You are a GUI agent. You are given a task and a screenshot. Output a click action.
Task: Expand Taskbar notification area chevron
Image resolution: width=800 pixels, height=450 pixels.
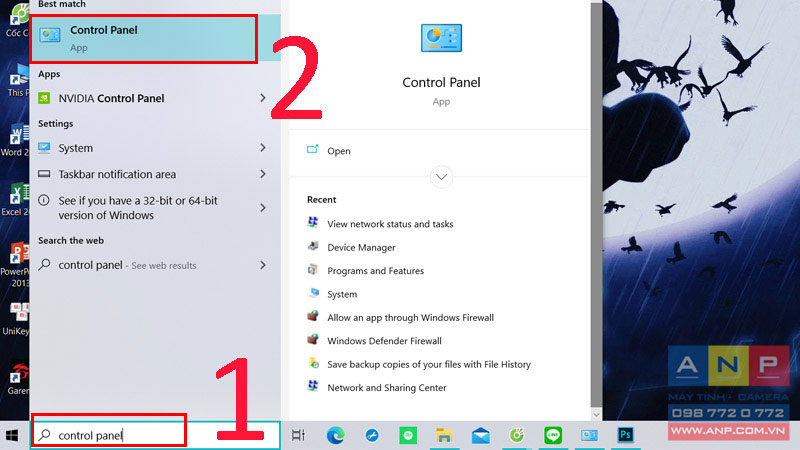pos(263,174)
